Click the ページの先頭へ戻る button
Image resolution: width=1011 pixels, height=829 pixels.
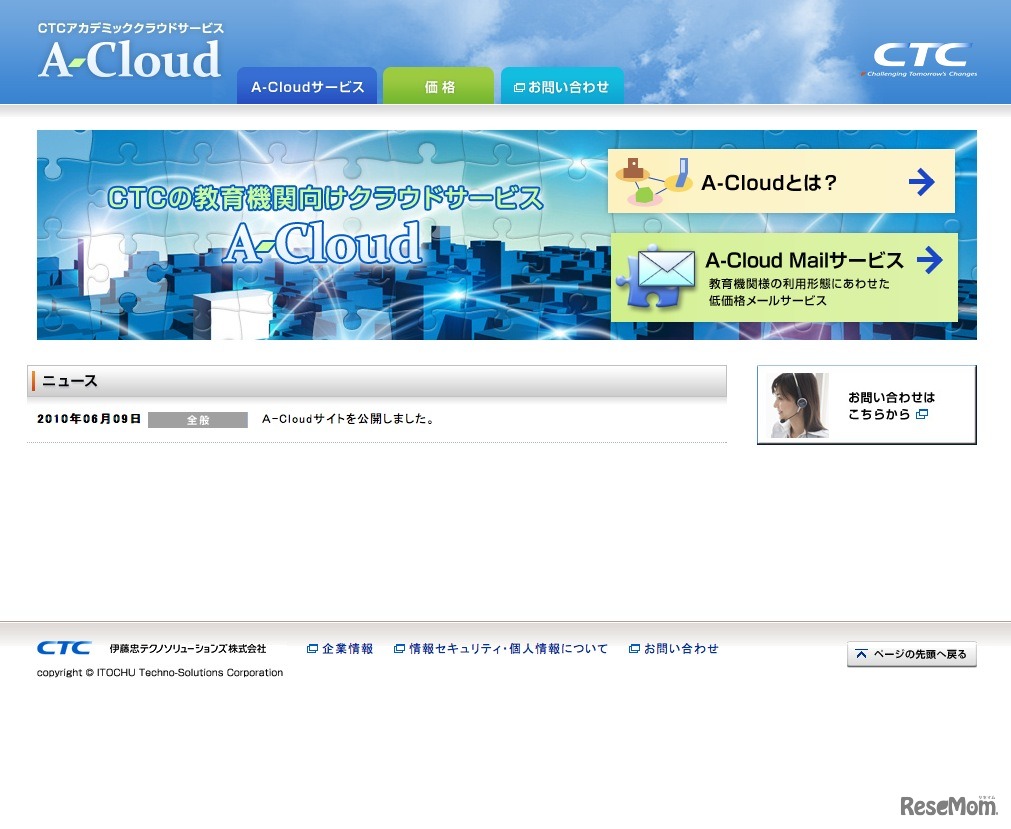[911, 654]
